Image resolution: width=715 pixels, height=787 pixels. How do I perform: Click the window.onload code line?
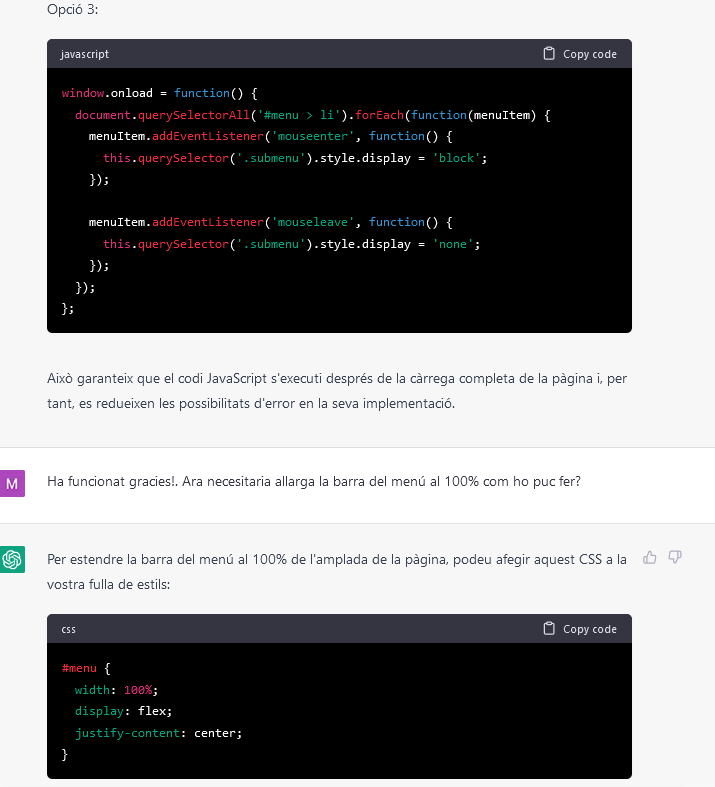160,93
